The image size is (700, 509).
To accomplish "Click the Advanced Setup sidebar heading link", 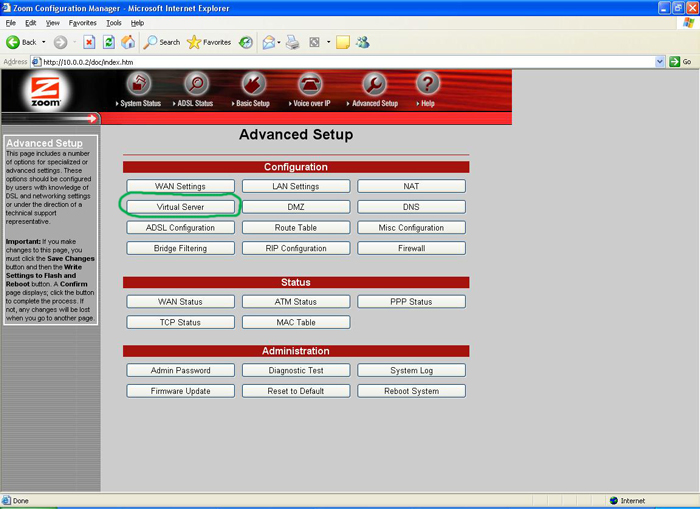I will 44,143.
